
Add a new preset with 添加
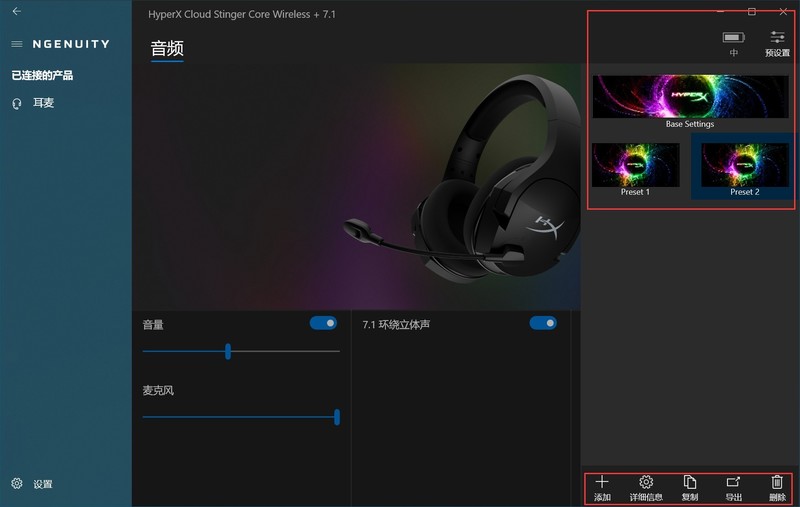602,488
